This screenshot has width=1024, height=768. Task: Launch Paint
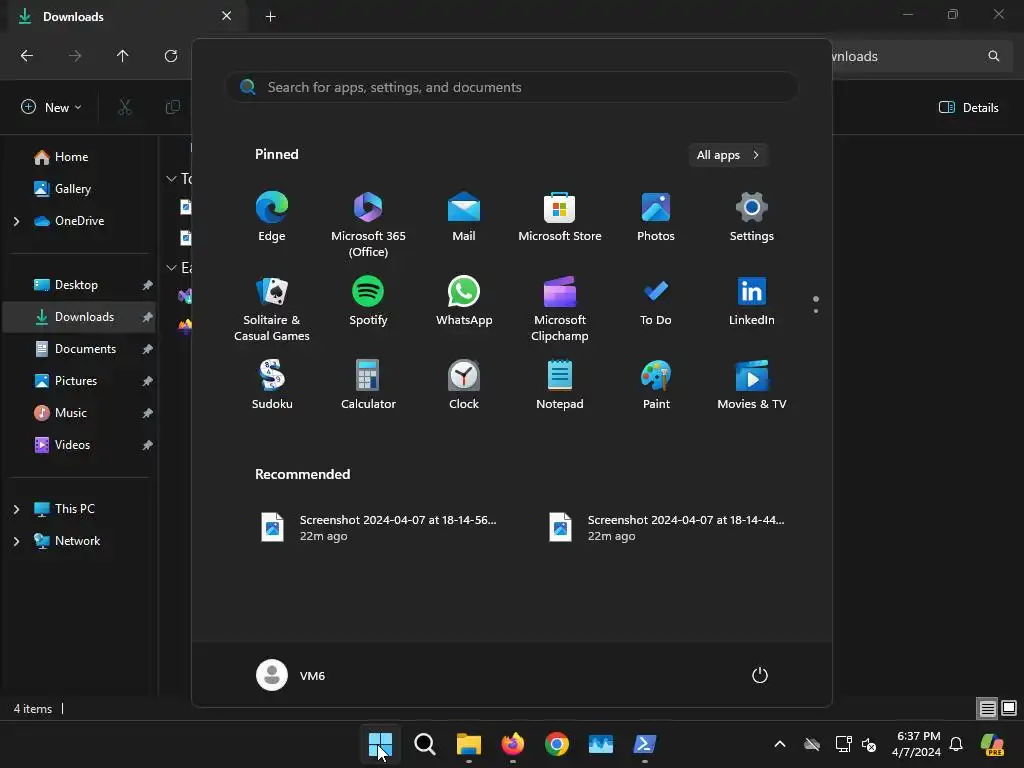[x=656, y=385]
